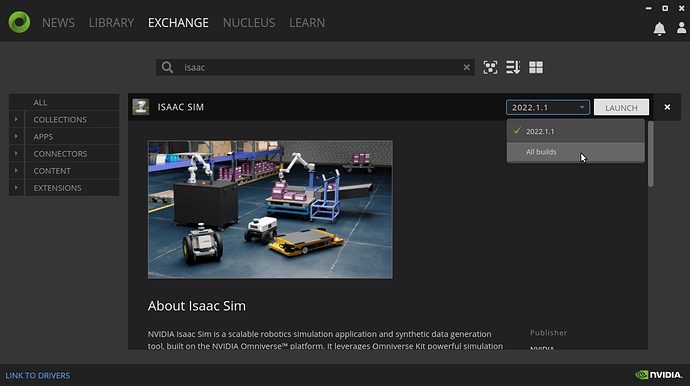Select the CONTENT category
The width and height of the screenshot is (690, 386).
(x=72, y=171)
